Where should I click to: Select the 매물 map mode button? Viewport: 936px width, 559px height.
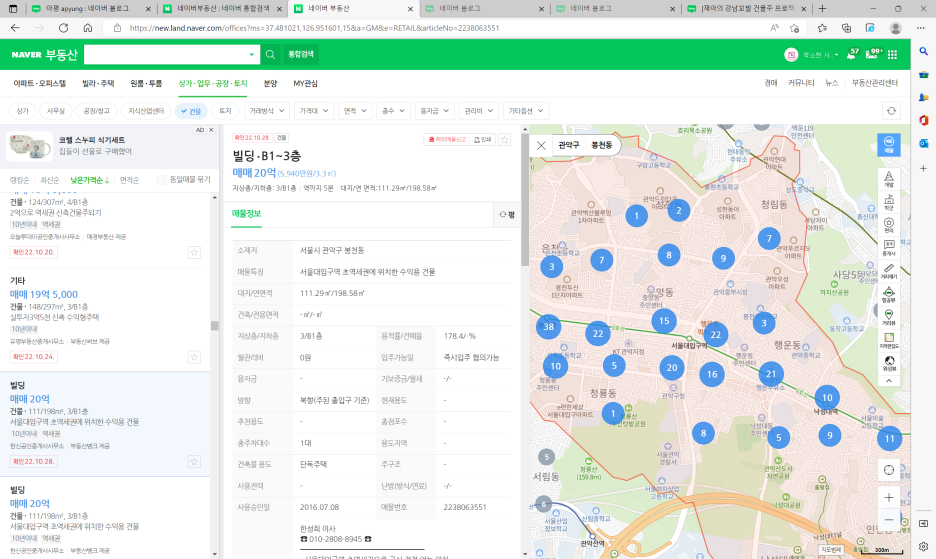tap(888, 145)
